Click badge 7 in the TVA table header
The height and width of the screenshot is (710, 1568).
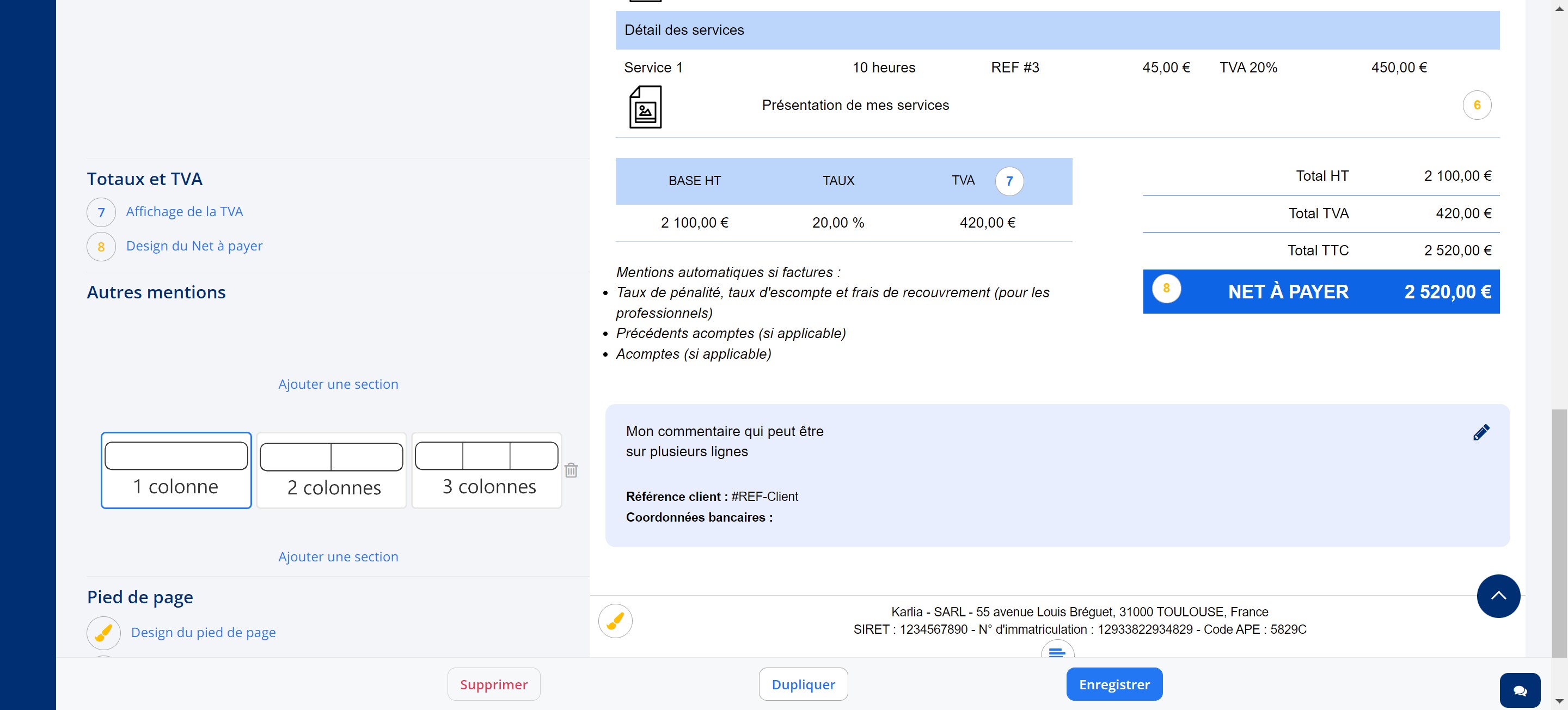pos(1009,181)
